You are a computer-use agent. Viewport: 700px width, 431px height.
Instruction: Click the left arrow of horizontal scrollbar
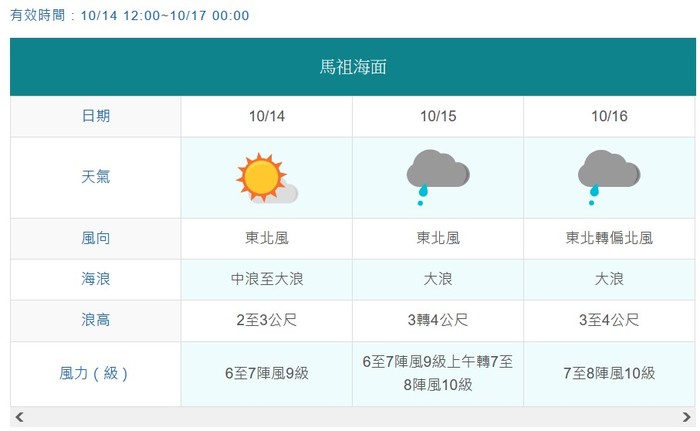[19, 417]
